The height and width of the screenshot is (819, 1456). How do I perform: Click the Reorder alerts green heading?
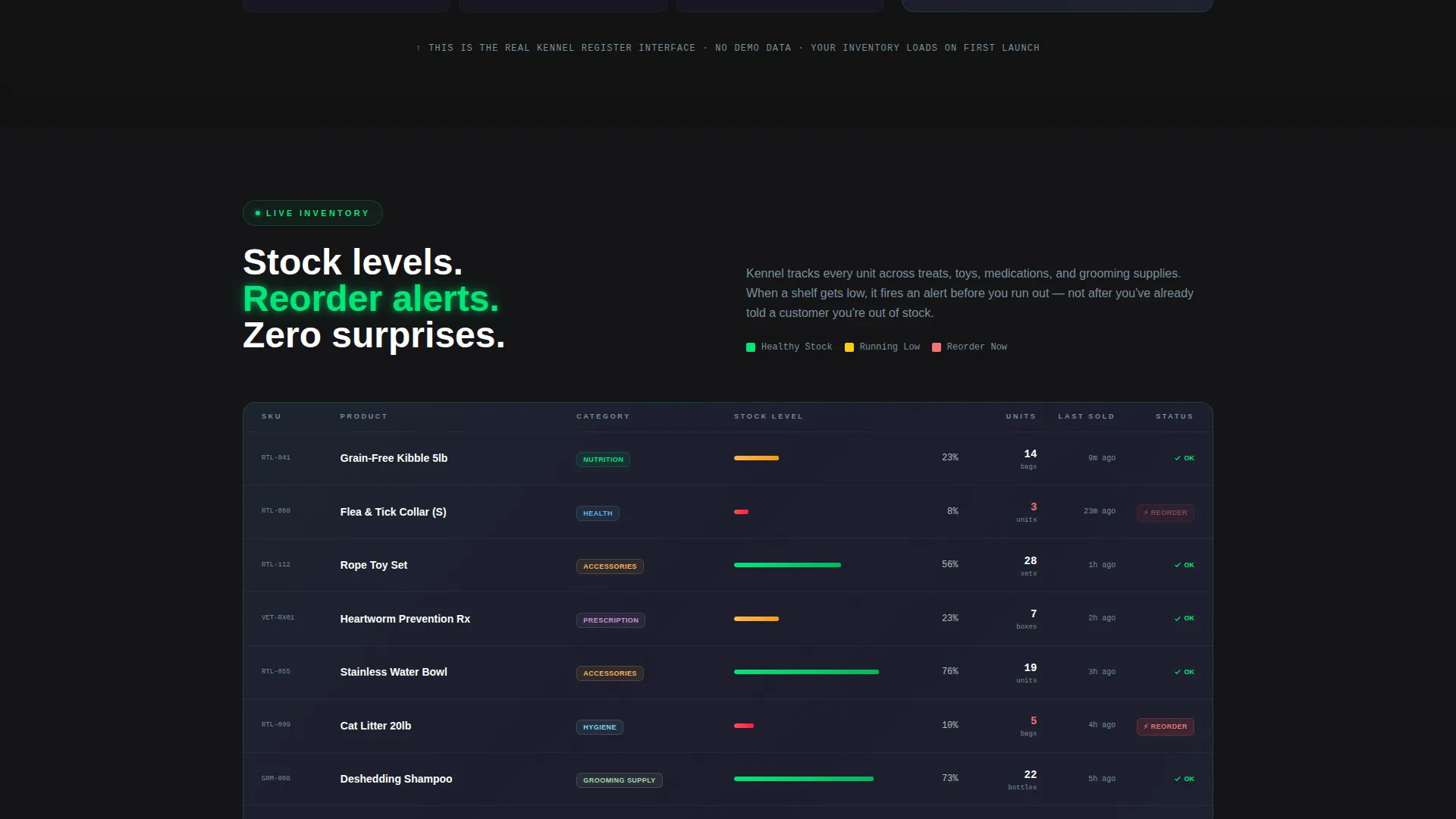pyautogui.click(x=371, y=299)
